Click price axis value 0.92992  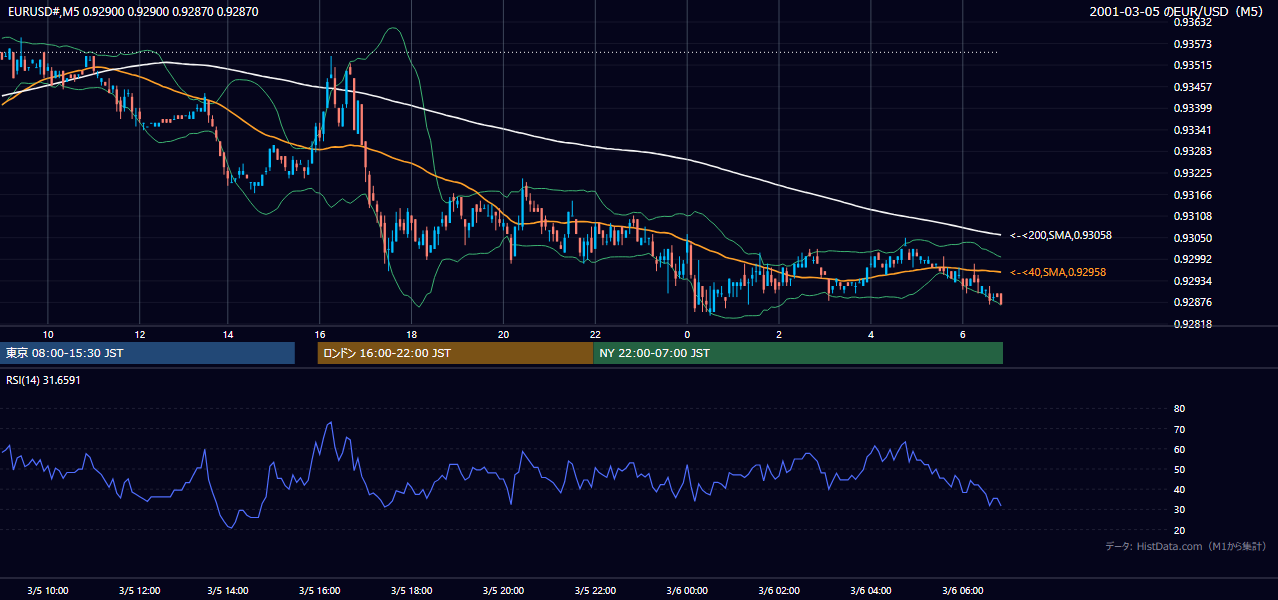(1192, 259)
